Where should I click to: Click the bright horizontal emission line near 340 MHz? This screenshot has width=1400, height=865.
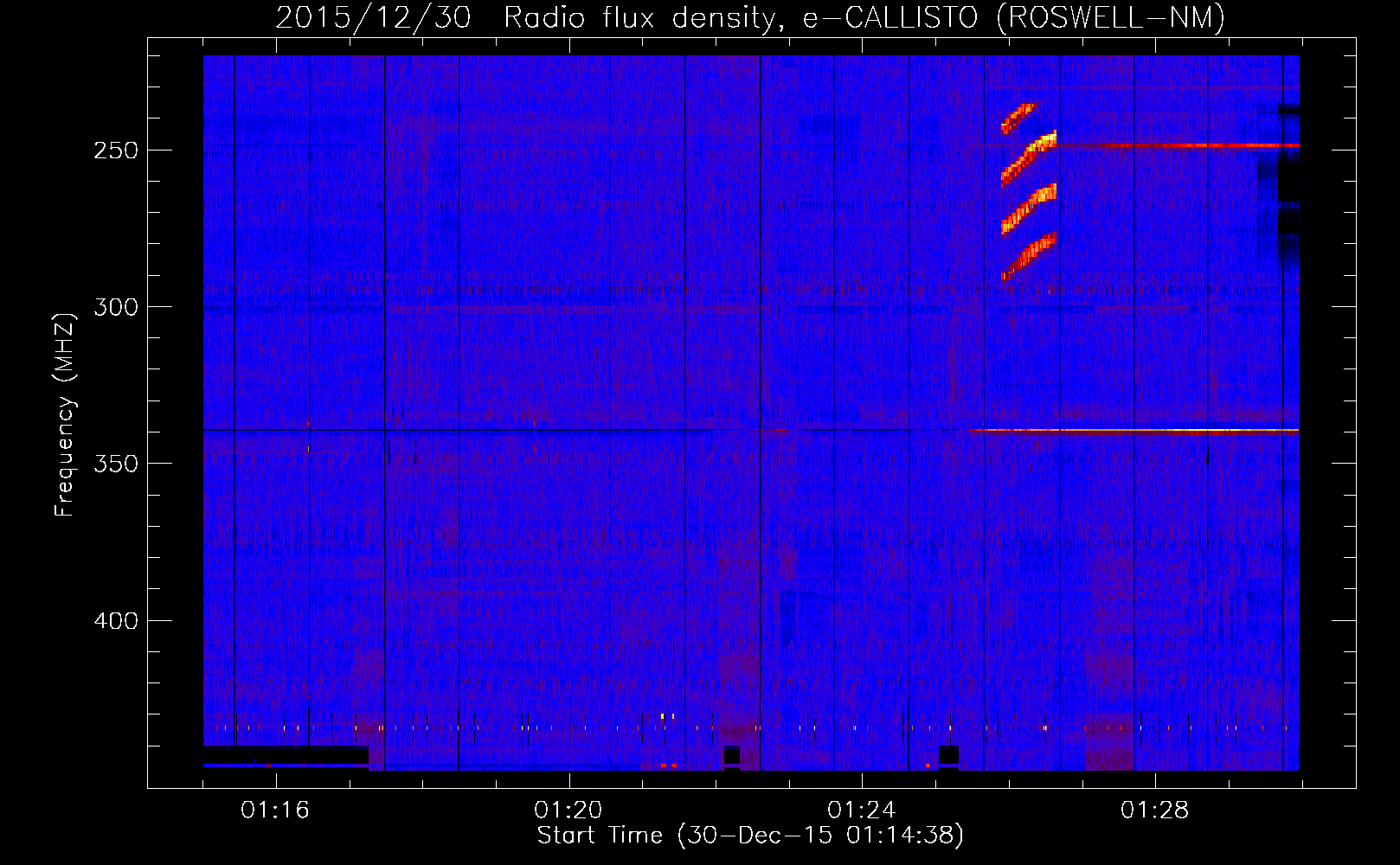coord(1133,430)
